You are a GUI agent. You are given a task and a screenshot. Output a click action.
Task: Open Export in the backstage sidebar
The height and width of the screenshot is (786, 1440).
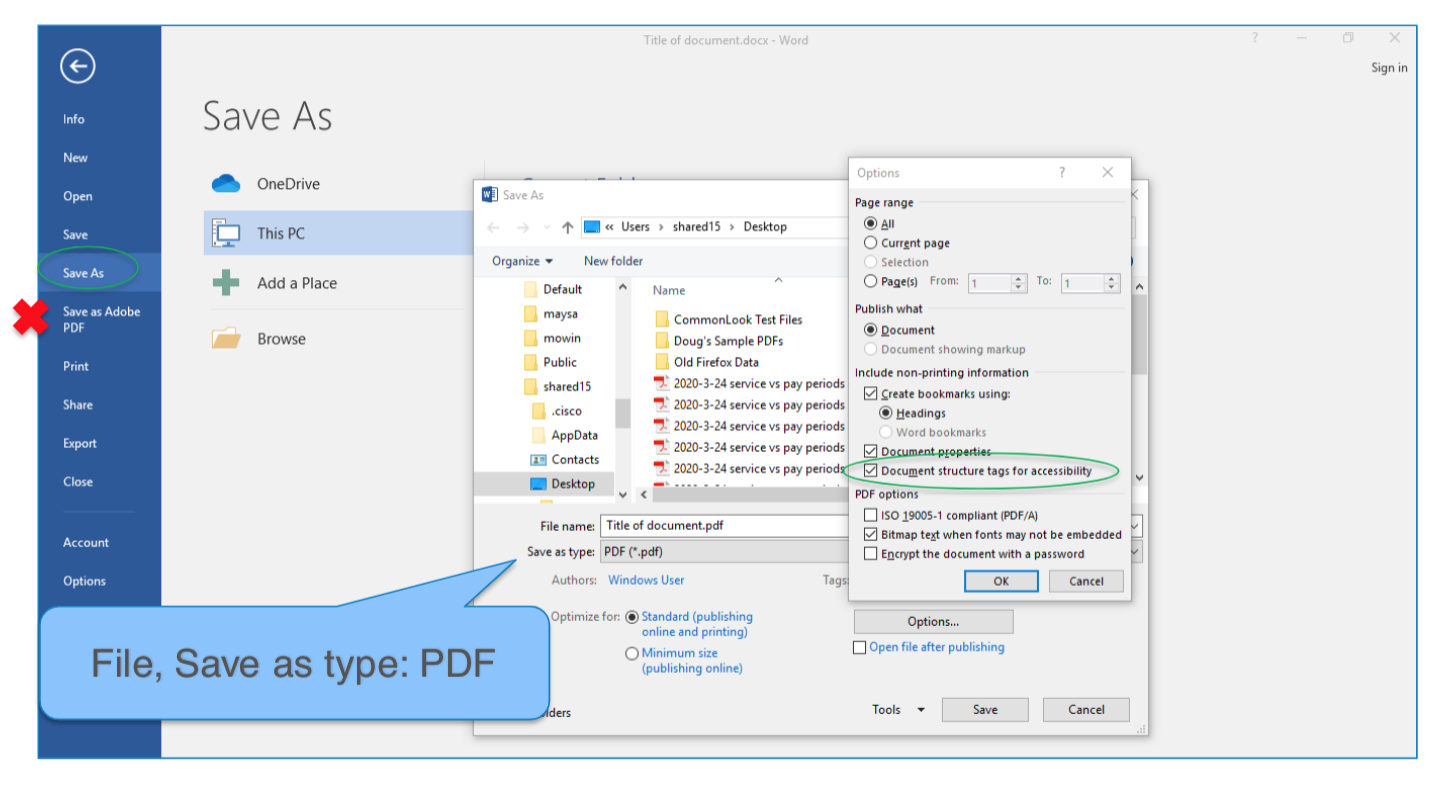coord(80,444)
